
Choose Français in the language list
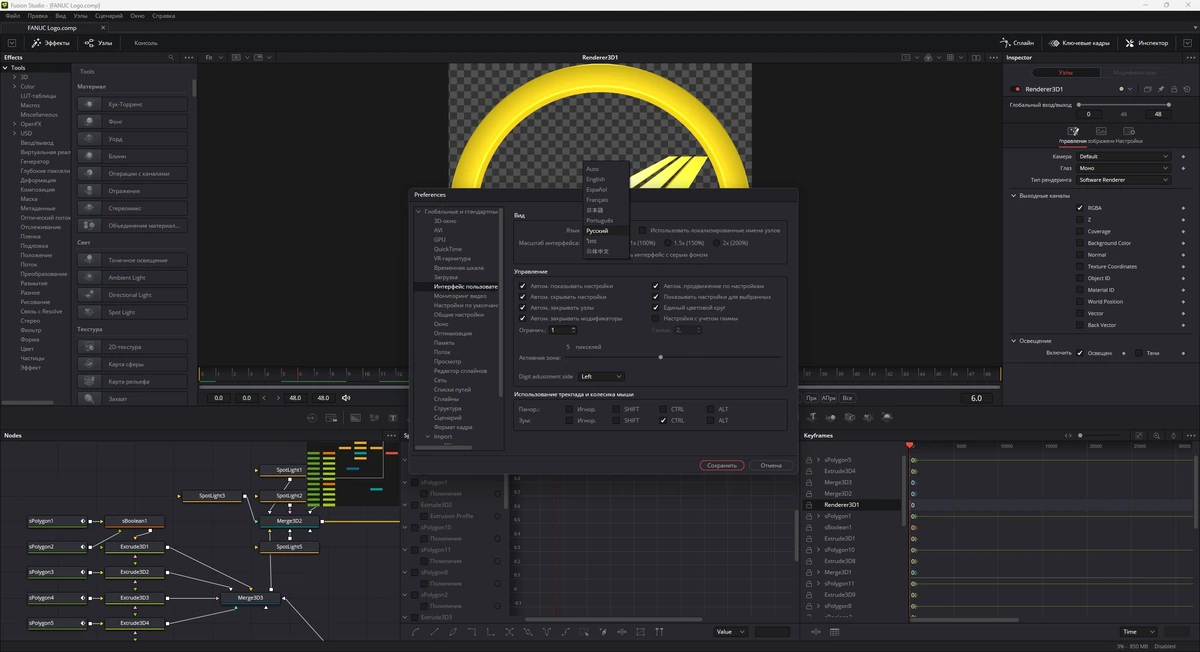[597, 200]
